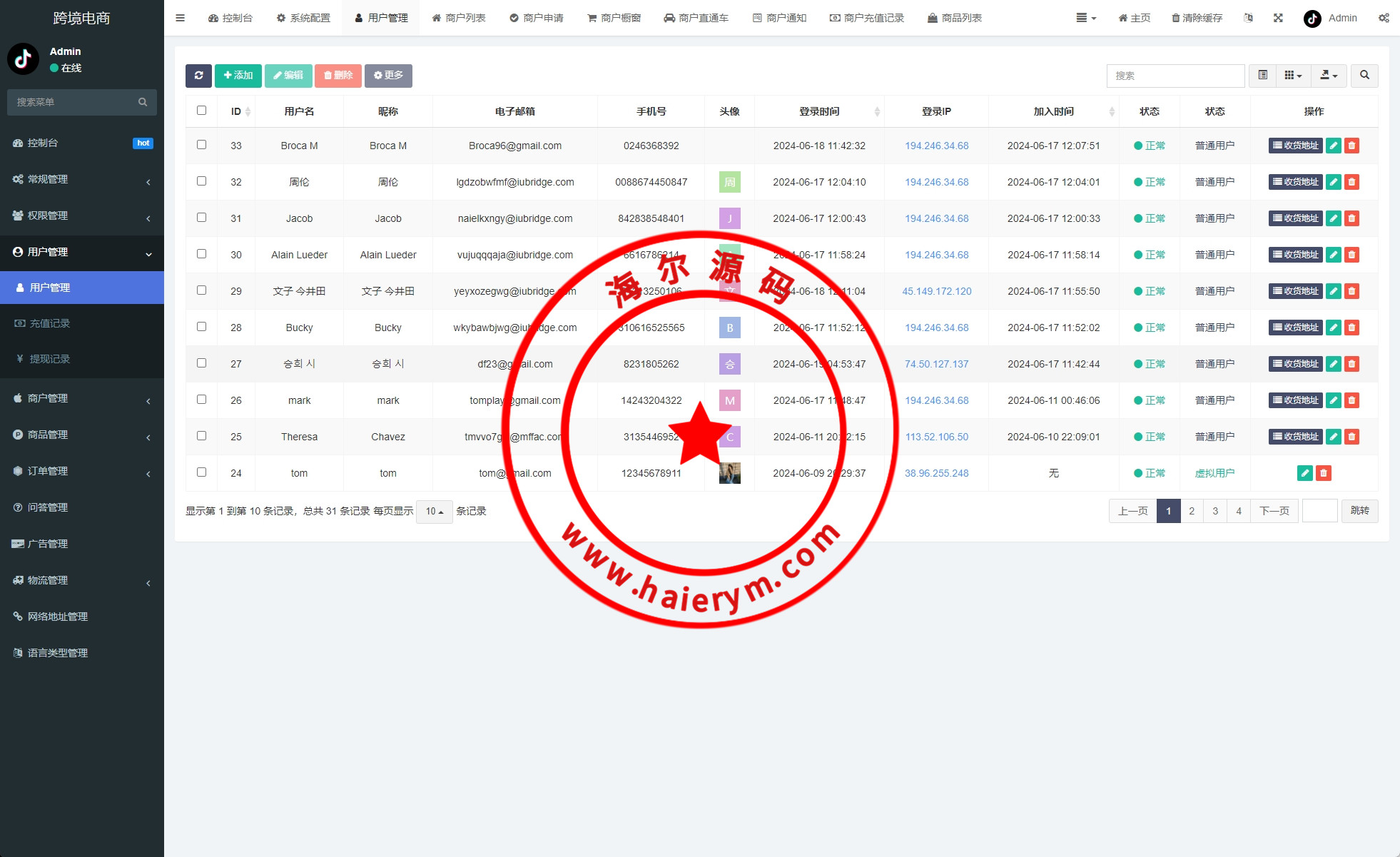The width and height of the screenshot is (1400, 857).
Task: Open 充值记录 in sidebar submenu
Action: [x=50, y=323]
